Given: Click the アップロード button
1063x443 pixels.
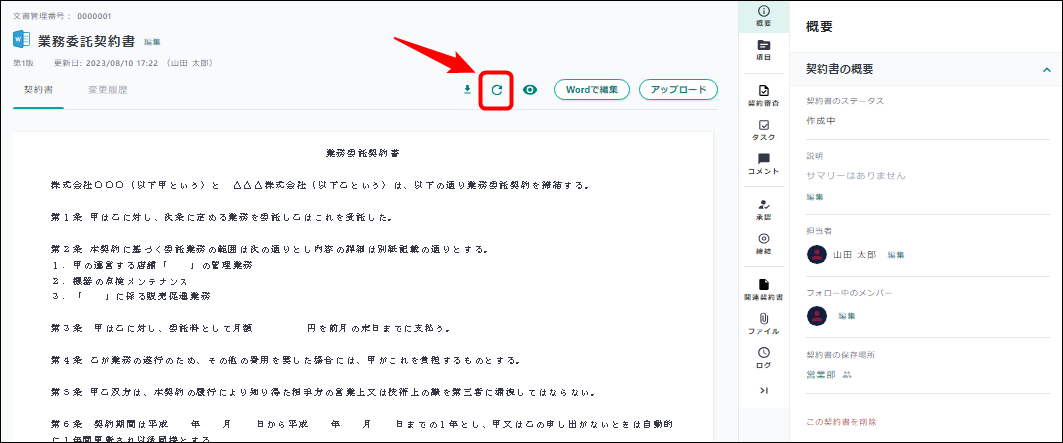Looking at the screenshot, I should pyautogui.click(x=678, y=90).
